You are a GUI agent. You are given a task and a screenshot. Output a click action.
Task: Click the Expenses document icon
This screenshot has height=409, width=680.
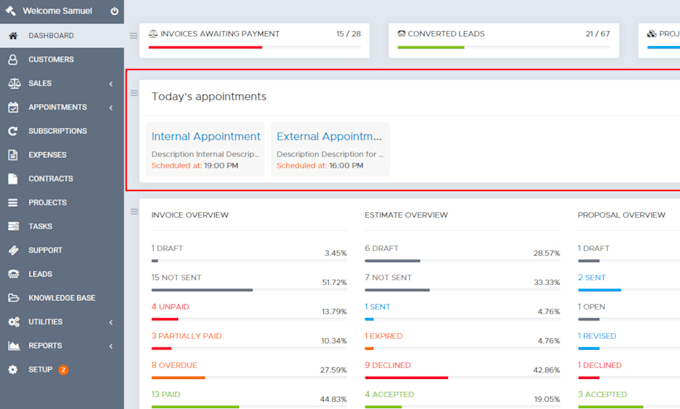(13, 155)
